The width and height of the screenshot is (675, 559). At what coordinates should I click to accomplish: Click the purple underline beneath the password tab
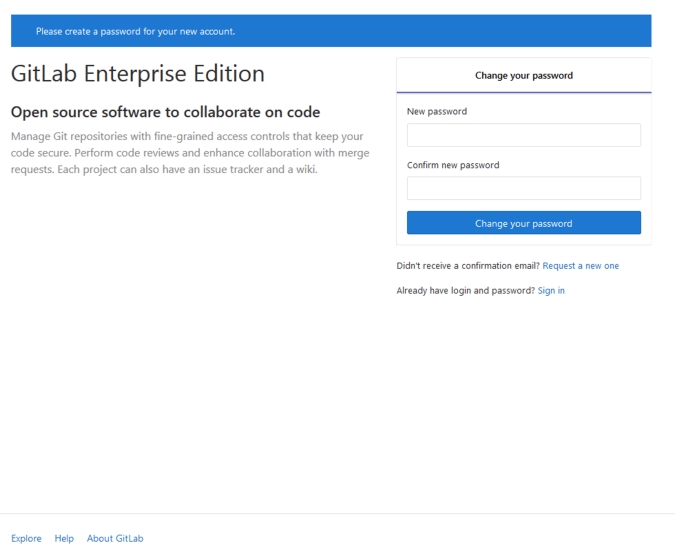pos(523,92)
